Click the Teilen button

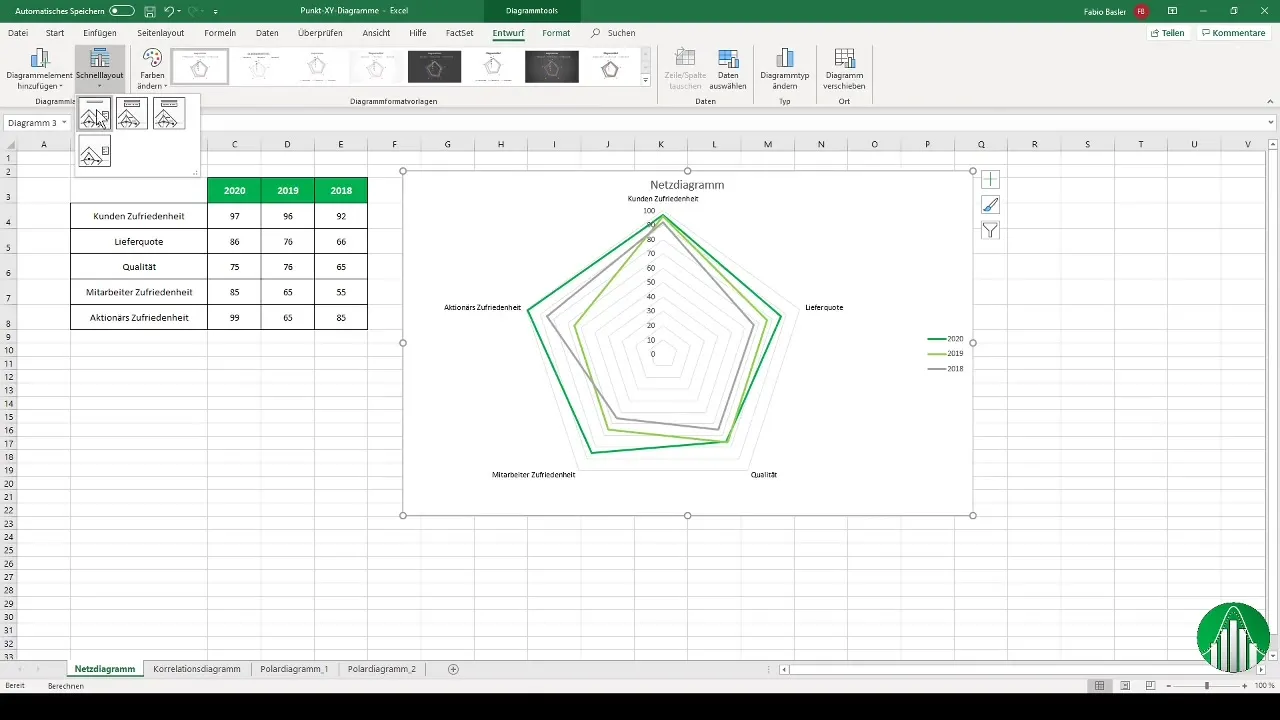pyautogui.click(x=1168, y=33)
